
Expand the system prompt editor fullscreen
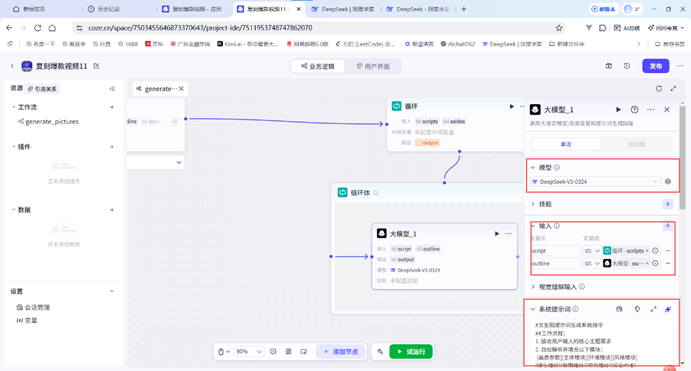click(x=653, y=309)
